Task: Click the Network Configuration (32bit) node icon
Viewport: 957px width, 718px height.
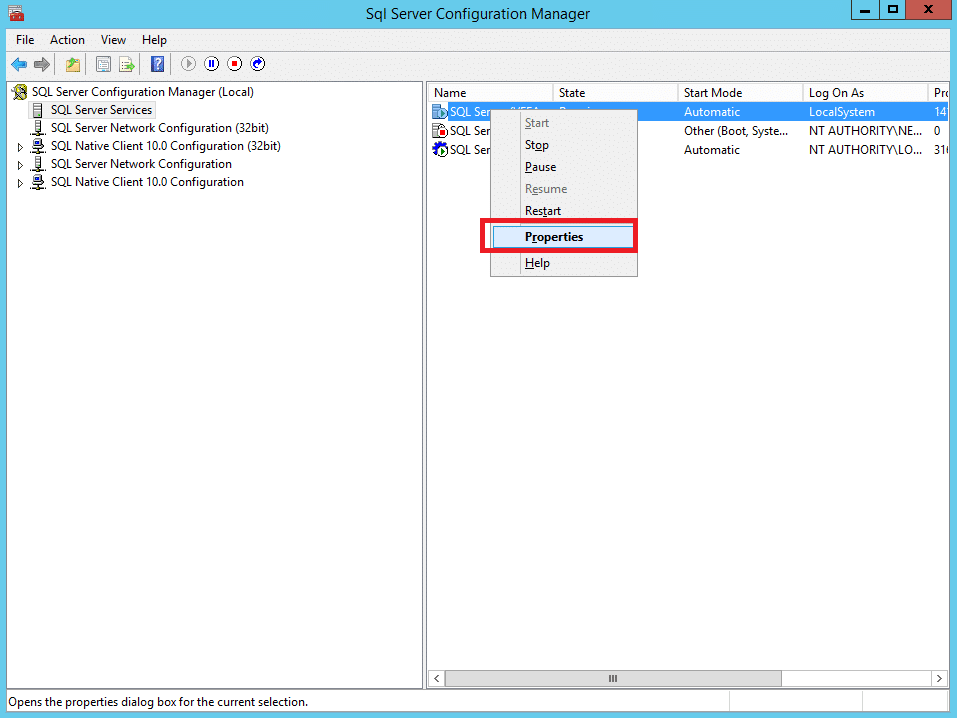Action: 38,128
